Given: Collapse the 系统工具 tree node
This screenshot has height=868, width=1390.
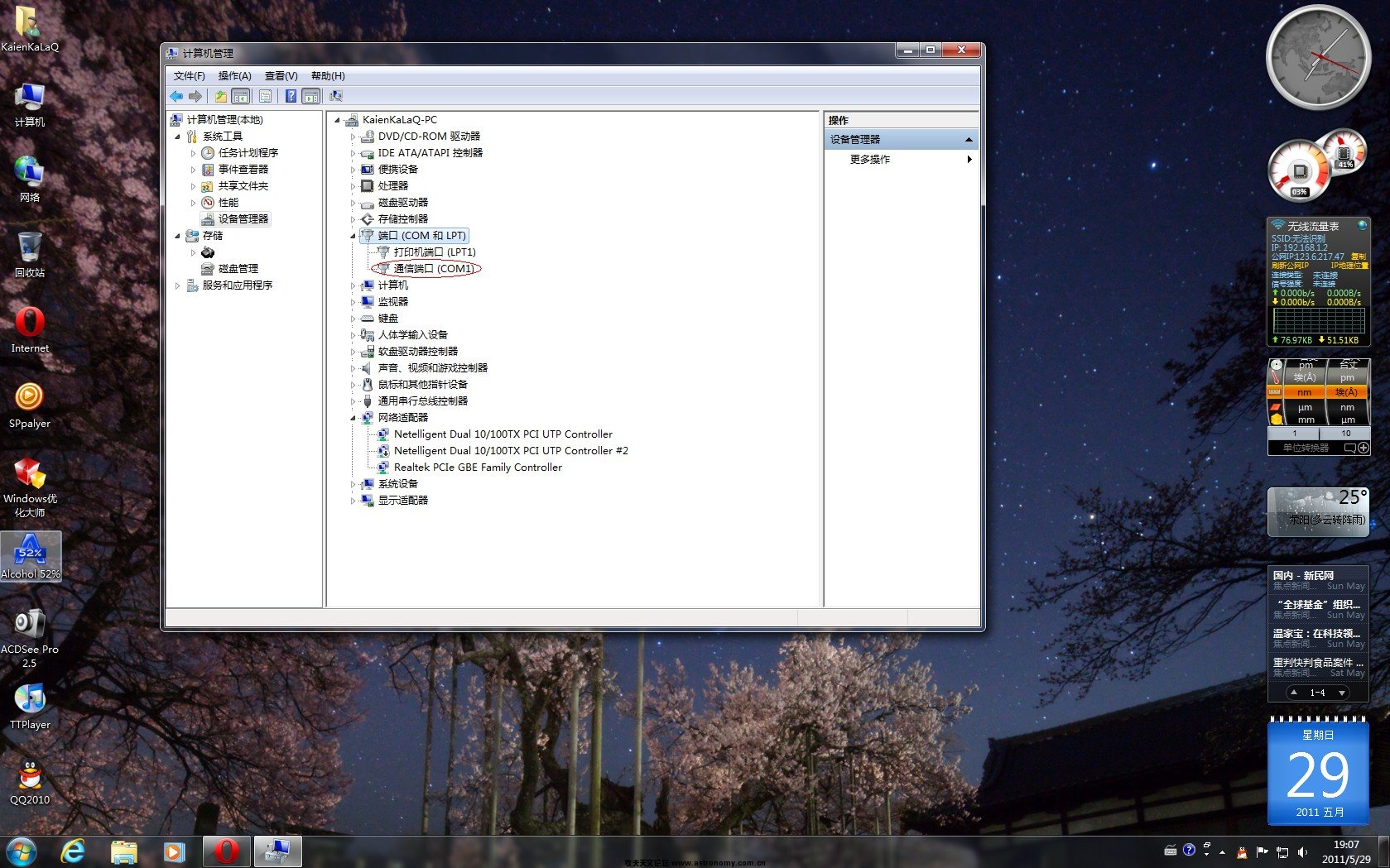Looking at the screenshot, I should tap(177, 137).
